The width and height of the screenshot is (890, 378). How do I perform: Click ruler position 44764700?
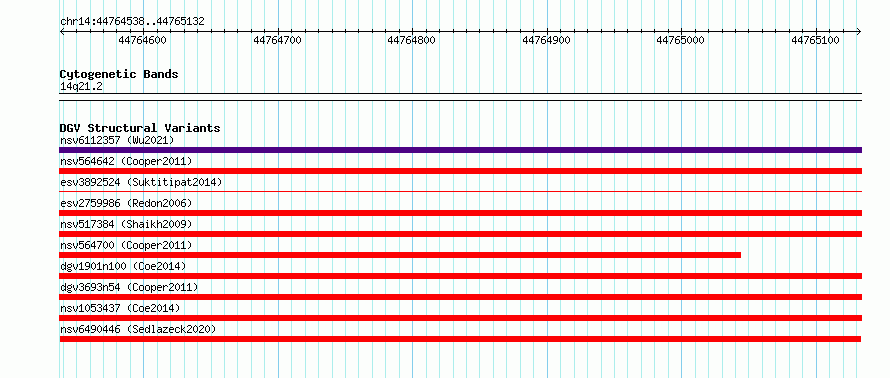tap(278, 40)
